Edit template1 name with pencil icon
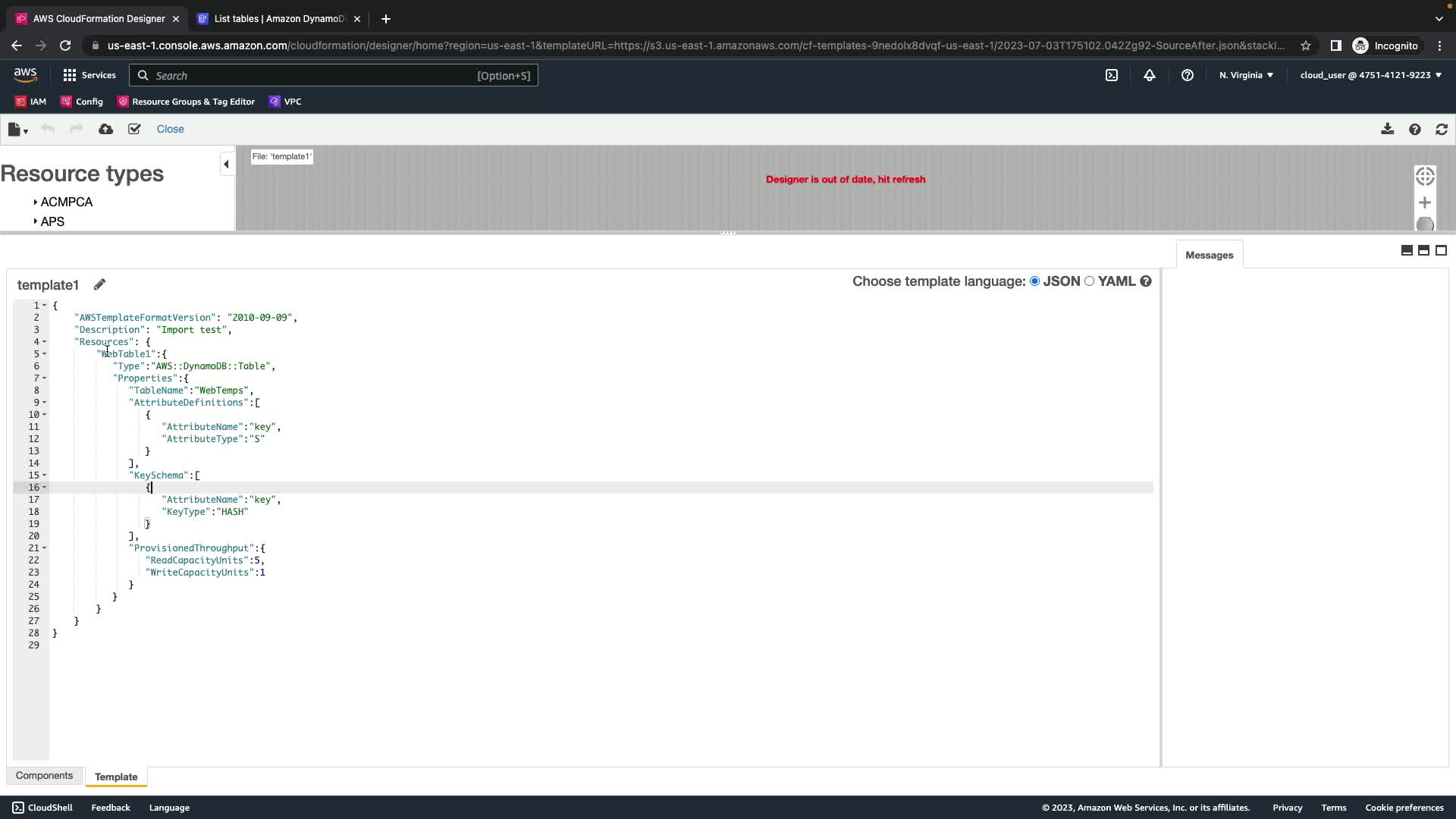The height and width of the screenshot is (819, 1456). point(99,284)
